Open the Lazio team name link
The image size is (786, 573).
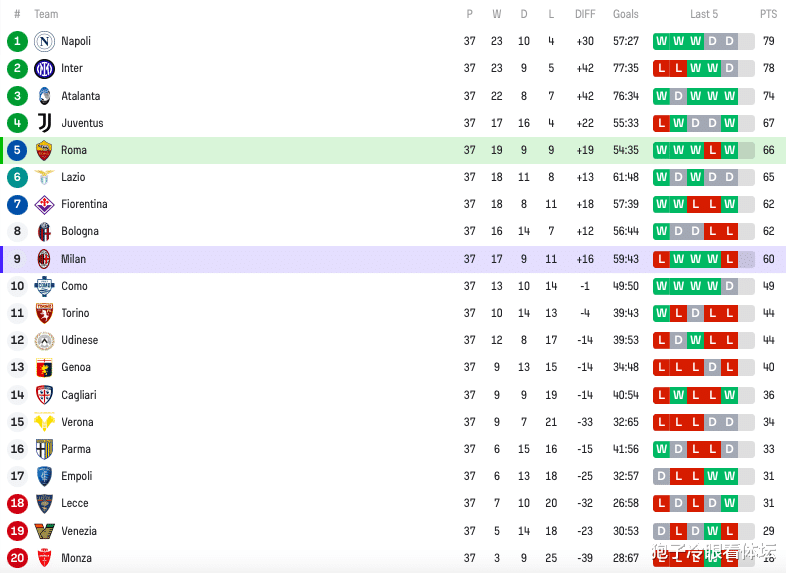[x=73, y=177]
